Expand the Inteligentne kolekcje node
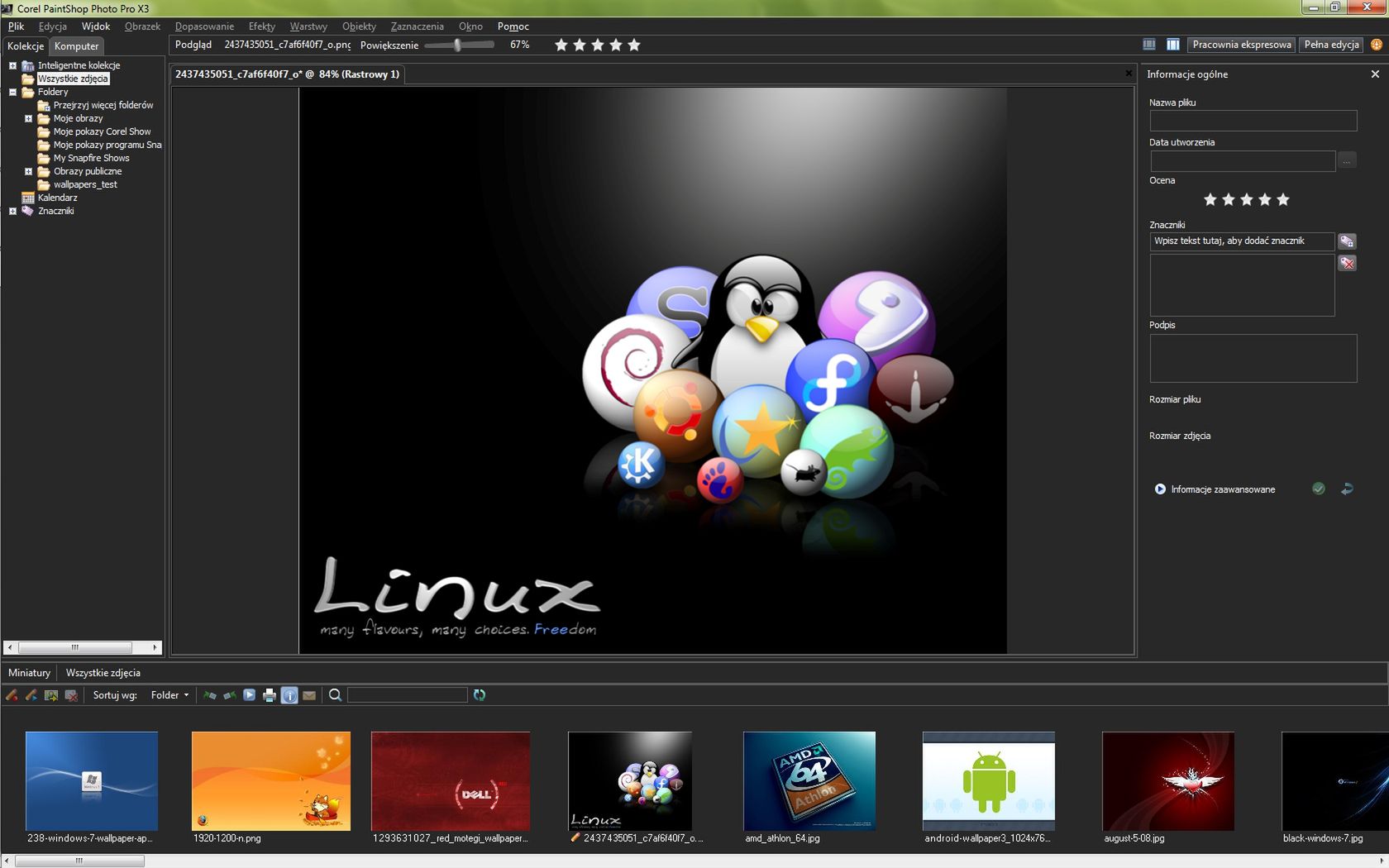The height and width of the screenshot is (868, 1389). pyautogui.click(x=12, y=65)
